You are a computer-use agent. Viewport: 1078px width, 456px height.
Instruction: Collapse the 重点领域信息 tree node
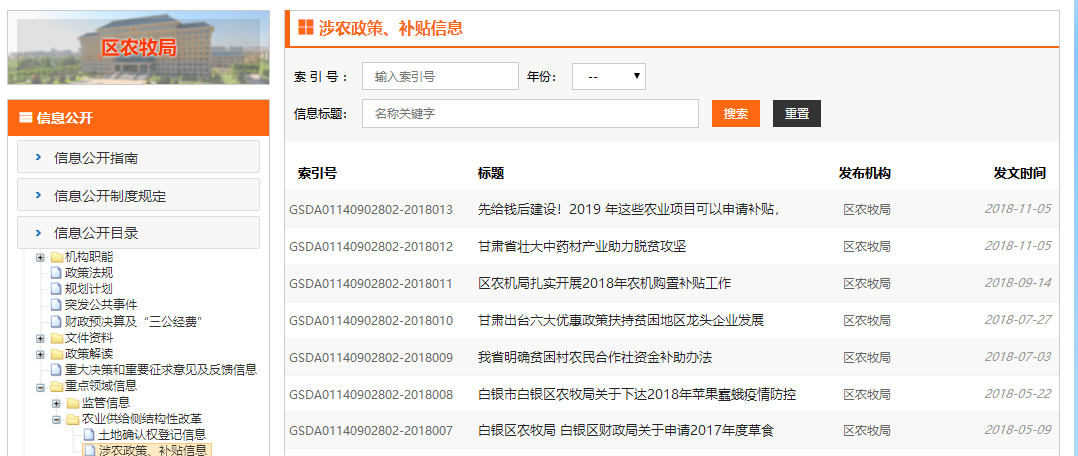(x=40, y=387)
